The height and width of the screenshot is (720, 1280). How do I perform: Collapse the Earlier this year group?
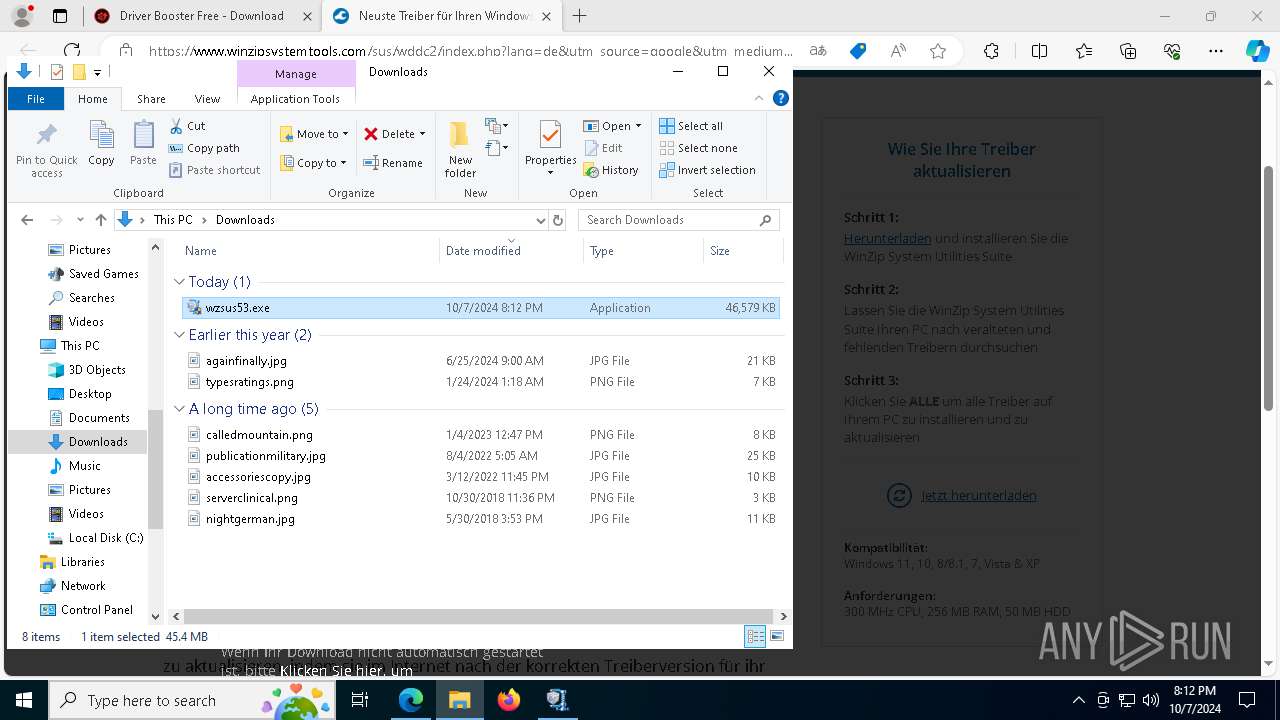pos(180,335)
